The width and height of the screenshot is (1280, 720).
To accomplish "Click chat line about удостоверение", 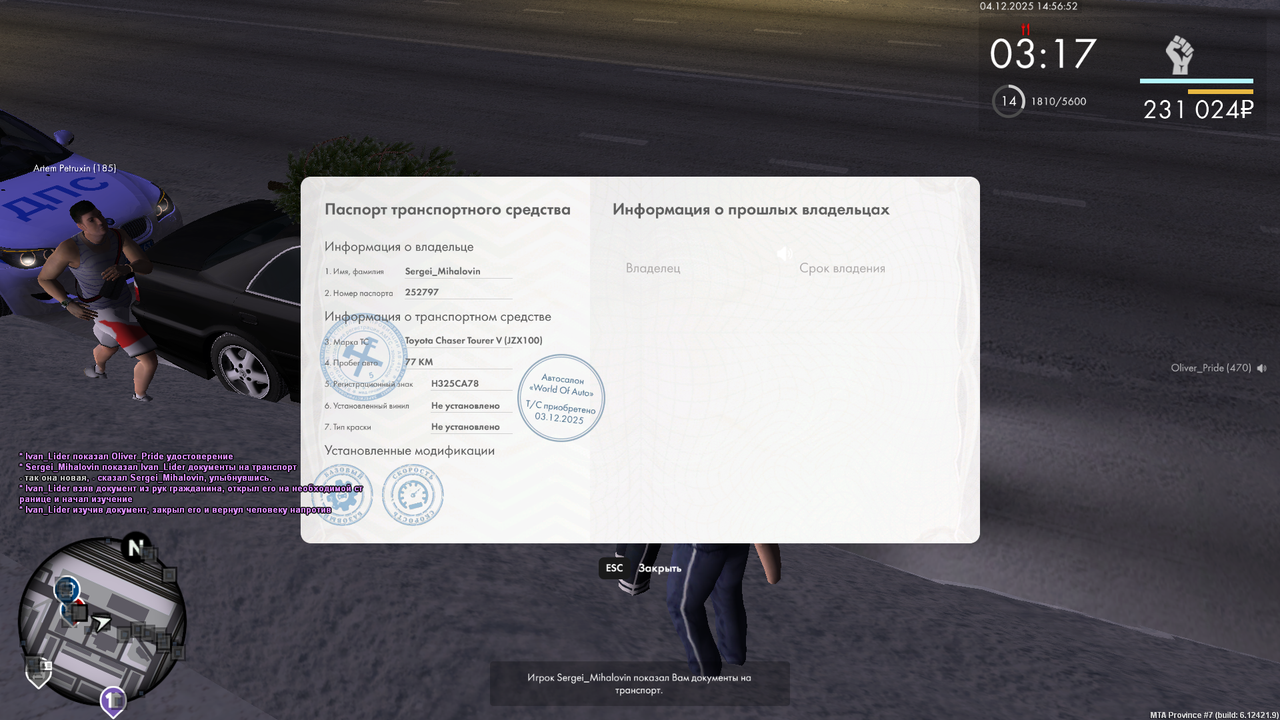I will pyautogui.click(x=126, y=456).
